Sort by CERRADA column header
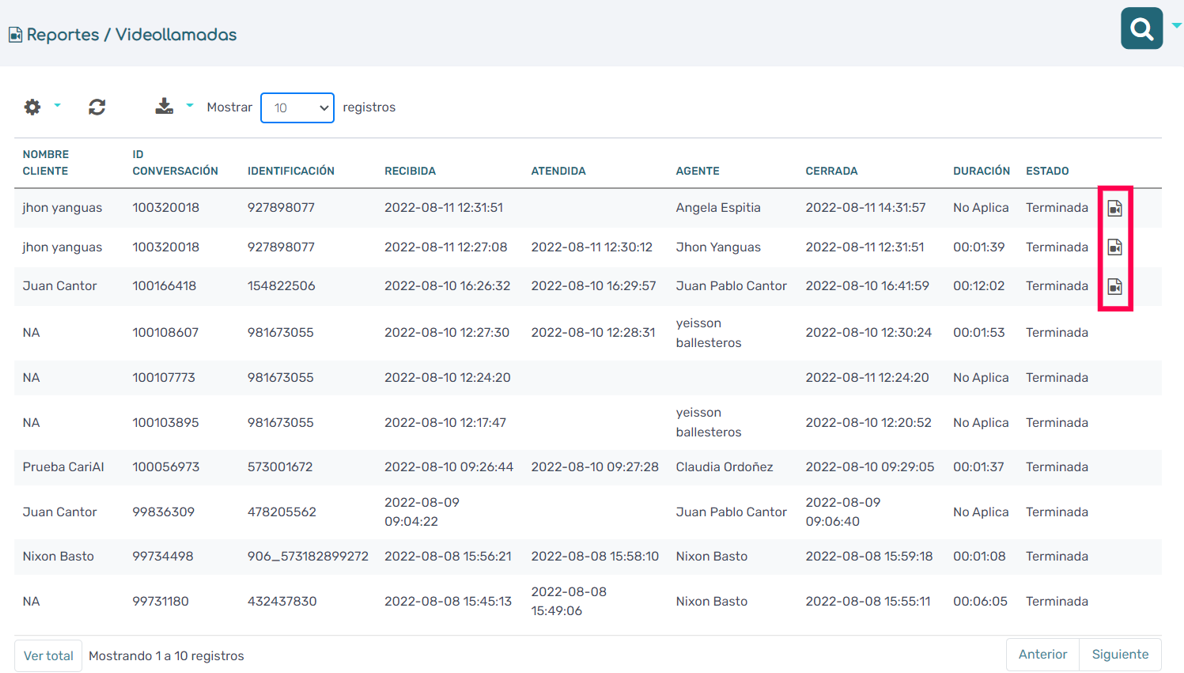Image resolution: width=1184 pixels, height=673 pixels. [x=831, y=171]
